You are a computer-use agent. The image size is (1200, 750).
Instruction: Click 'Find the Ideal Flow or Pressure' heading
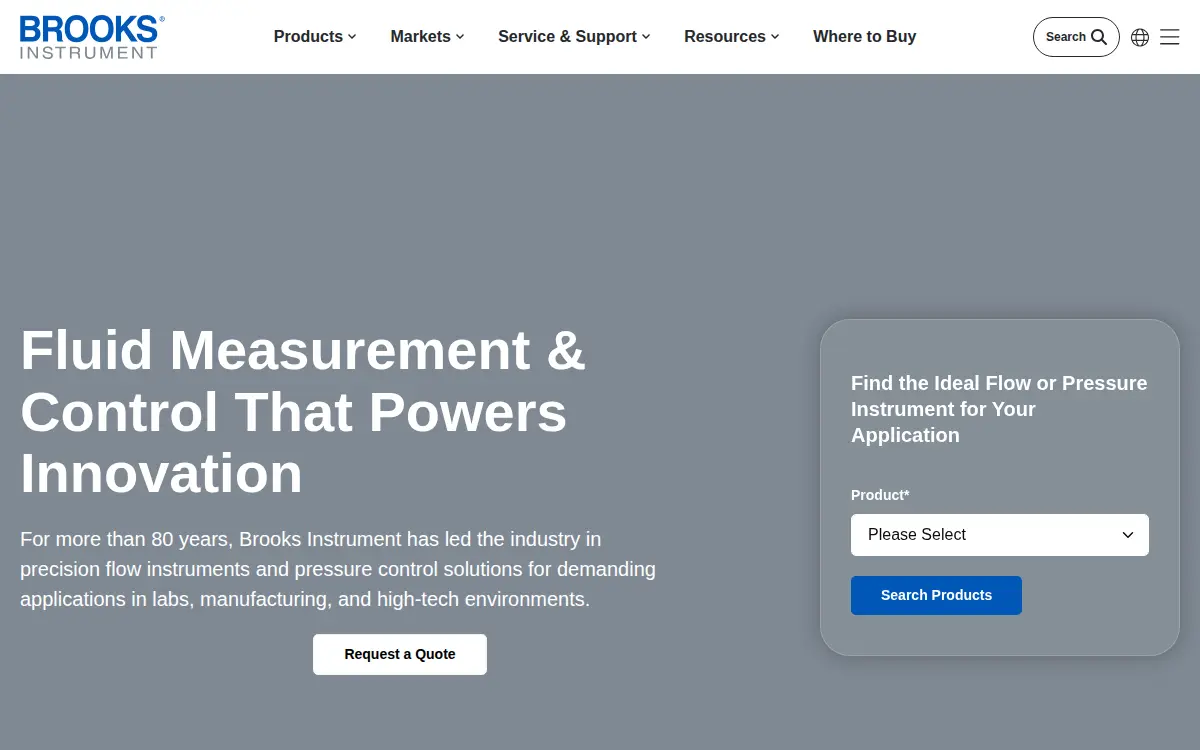pyautogui.click(x=999, y=409)
